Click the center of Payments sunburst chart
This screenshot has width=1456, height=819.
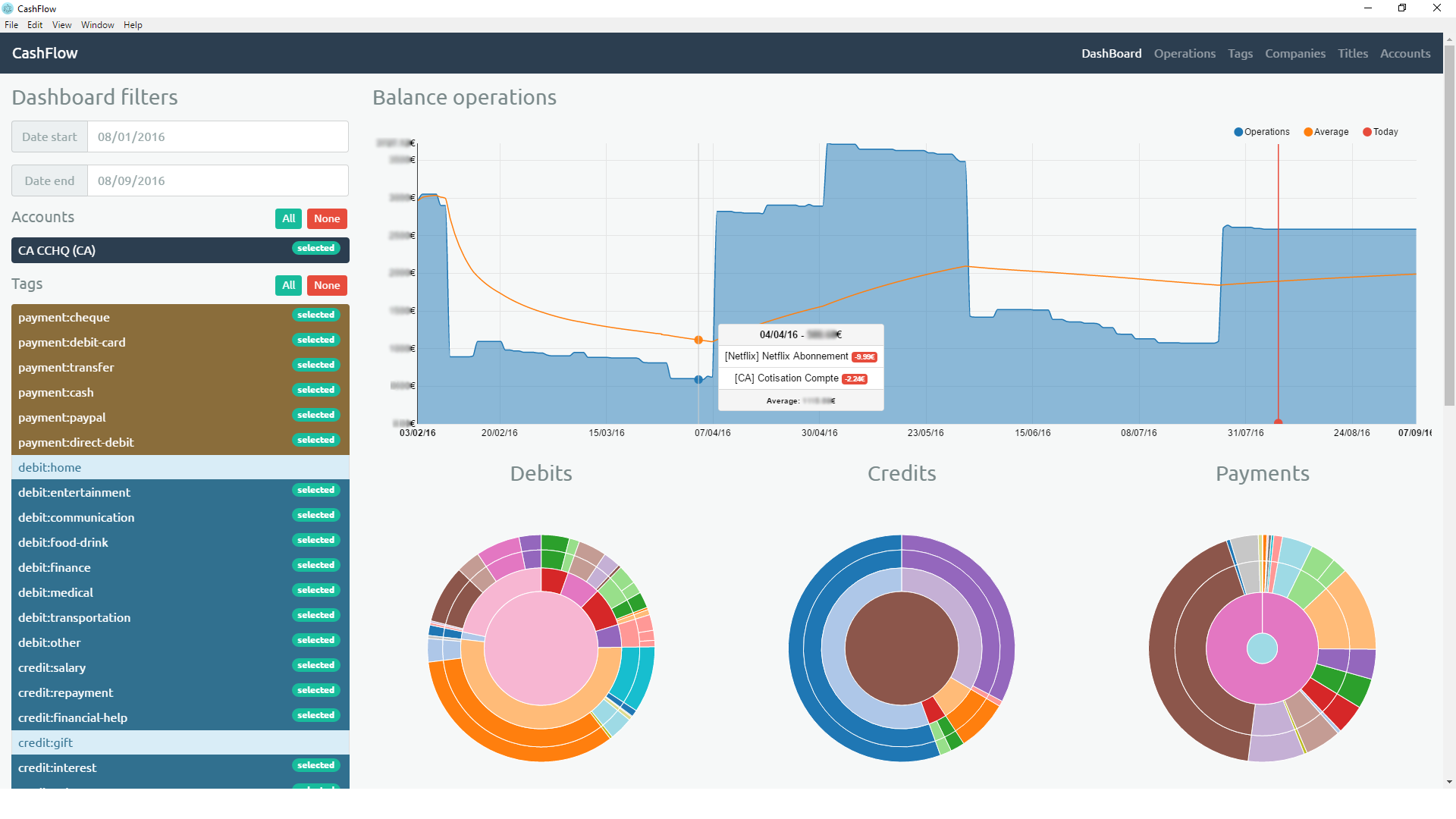point(1262,648)
